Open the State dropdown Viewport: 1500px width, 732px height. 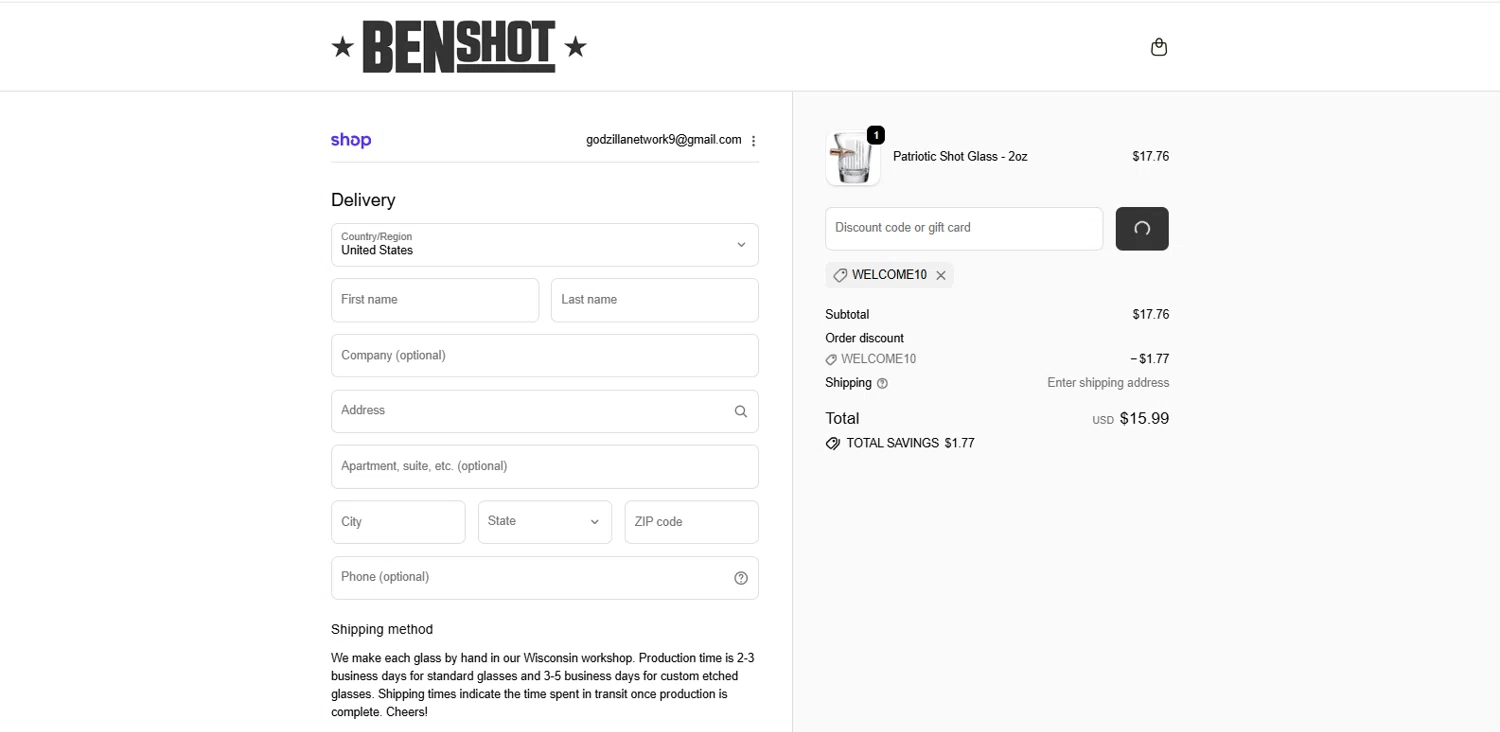[545, 522]
